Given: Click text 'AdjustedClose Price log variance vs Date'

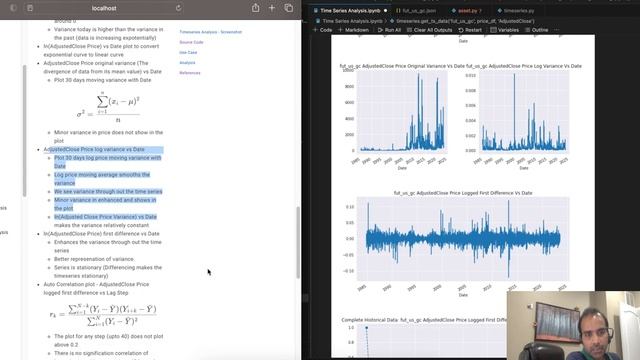Looking at the screenshot, I should pos(94,149).
